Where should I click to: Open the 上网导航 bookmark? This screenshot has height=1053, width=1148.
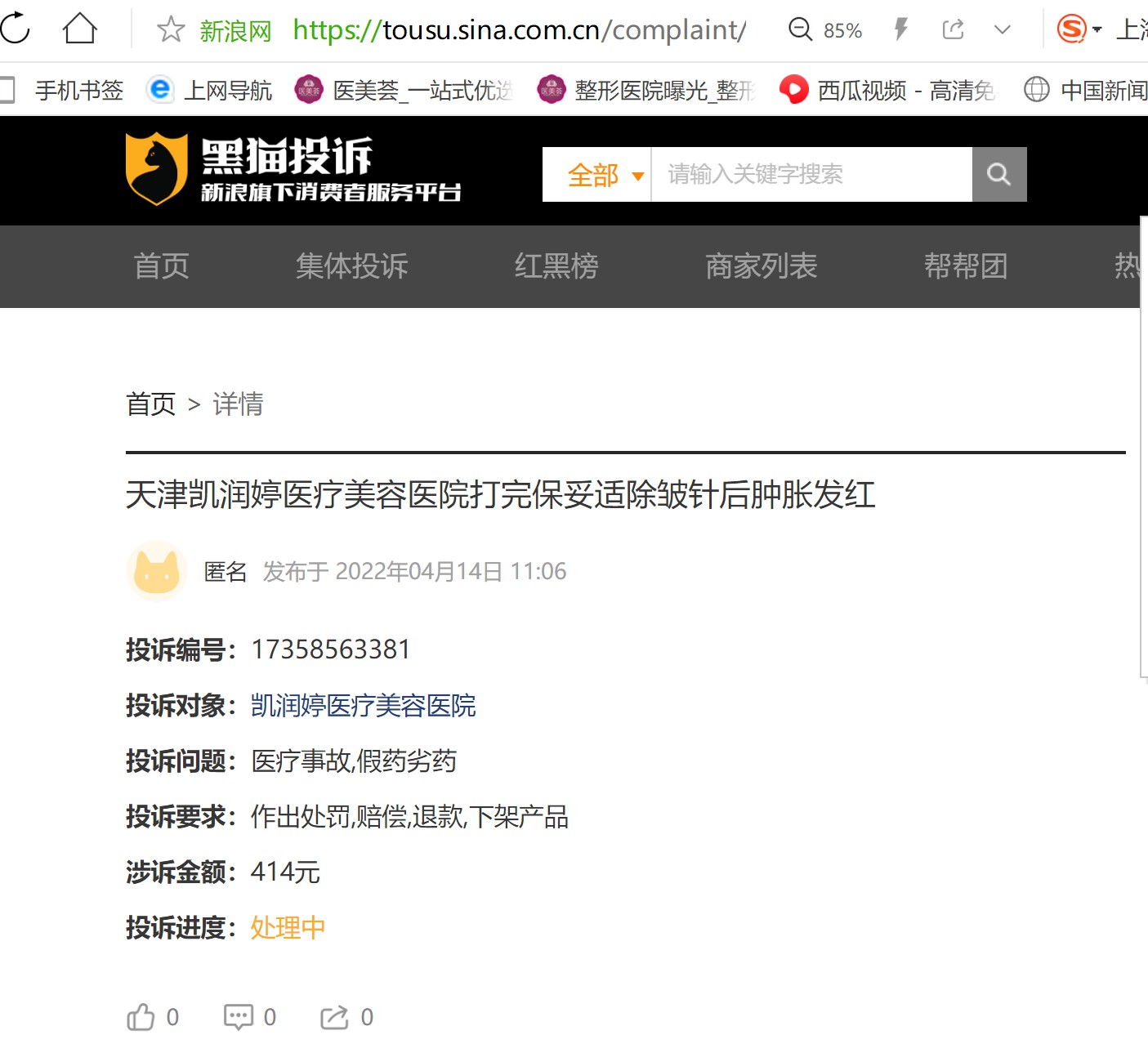(x=209, y=90)
